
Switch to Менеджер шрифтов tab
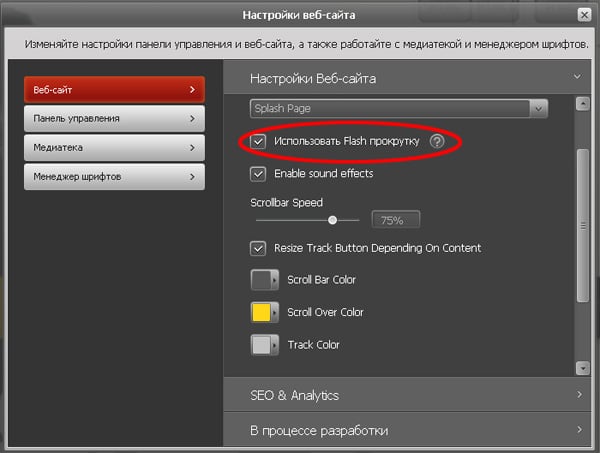tap(113, 176)
